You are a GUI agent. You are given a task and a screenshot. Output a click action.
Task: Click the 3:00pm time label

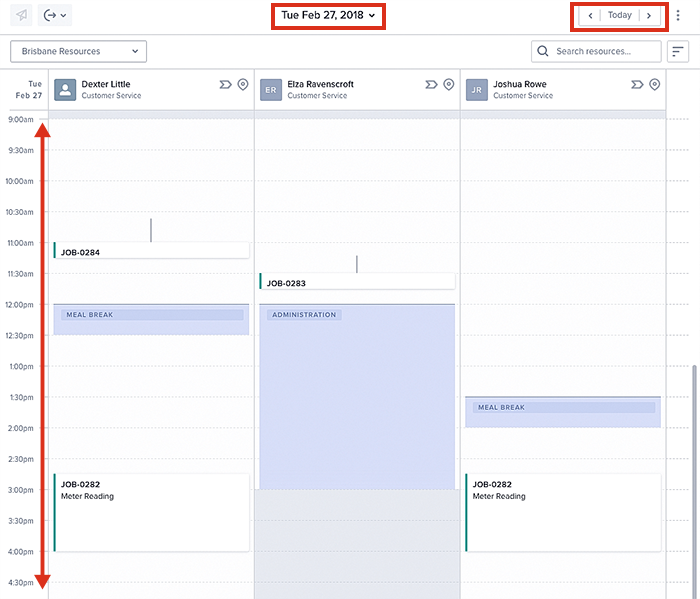click(21, 490)
